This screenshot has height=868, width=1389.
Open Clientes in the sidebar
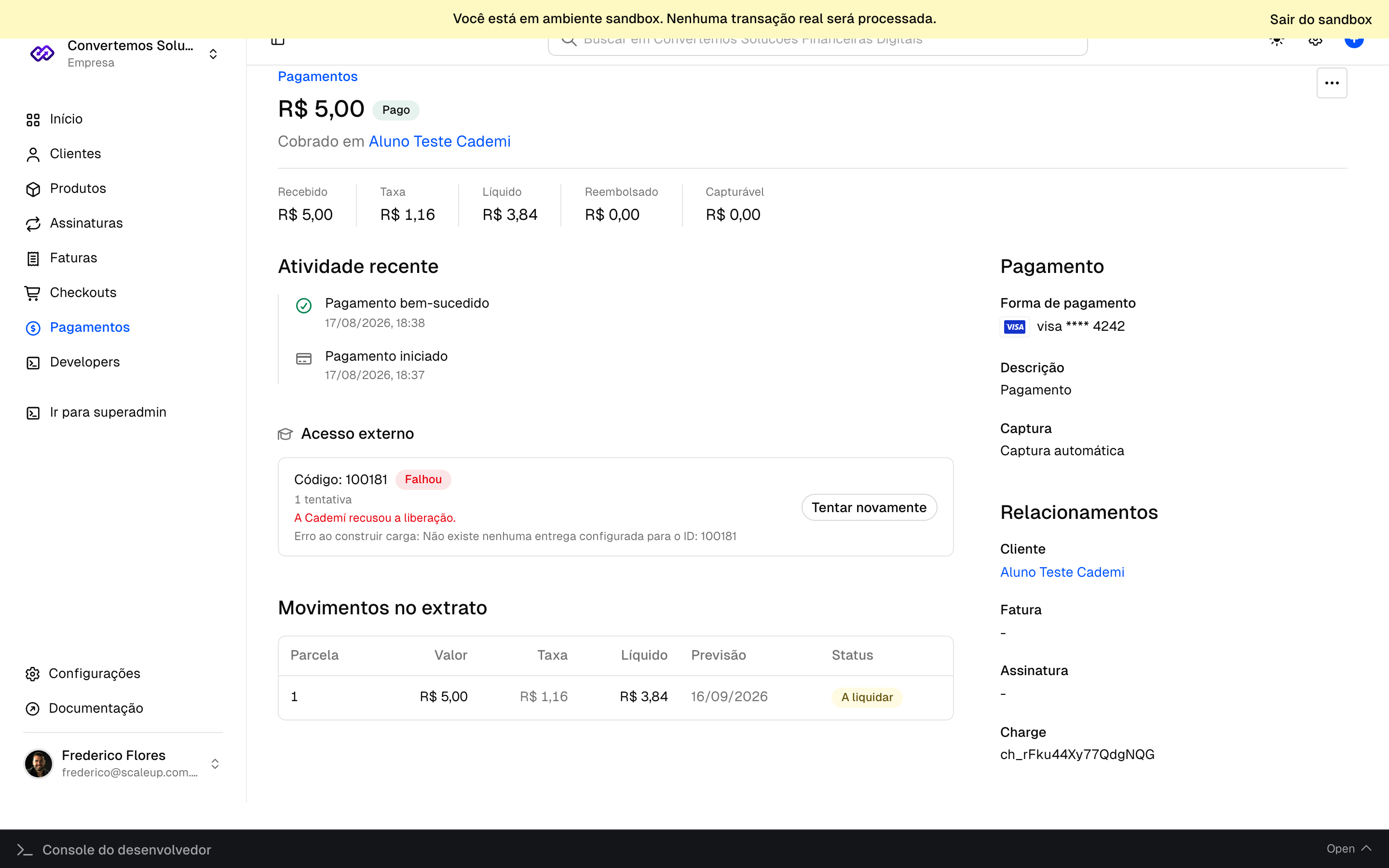[75, 153]
